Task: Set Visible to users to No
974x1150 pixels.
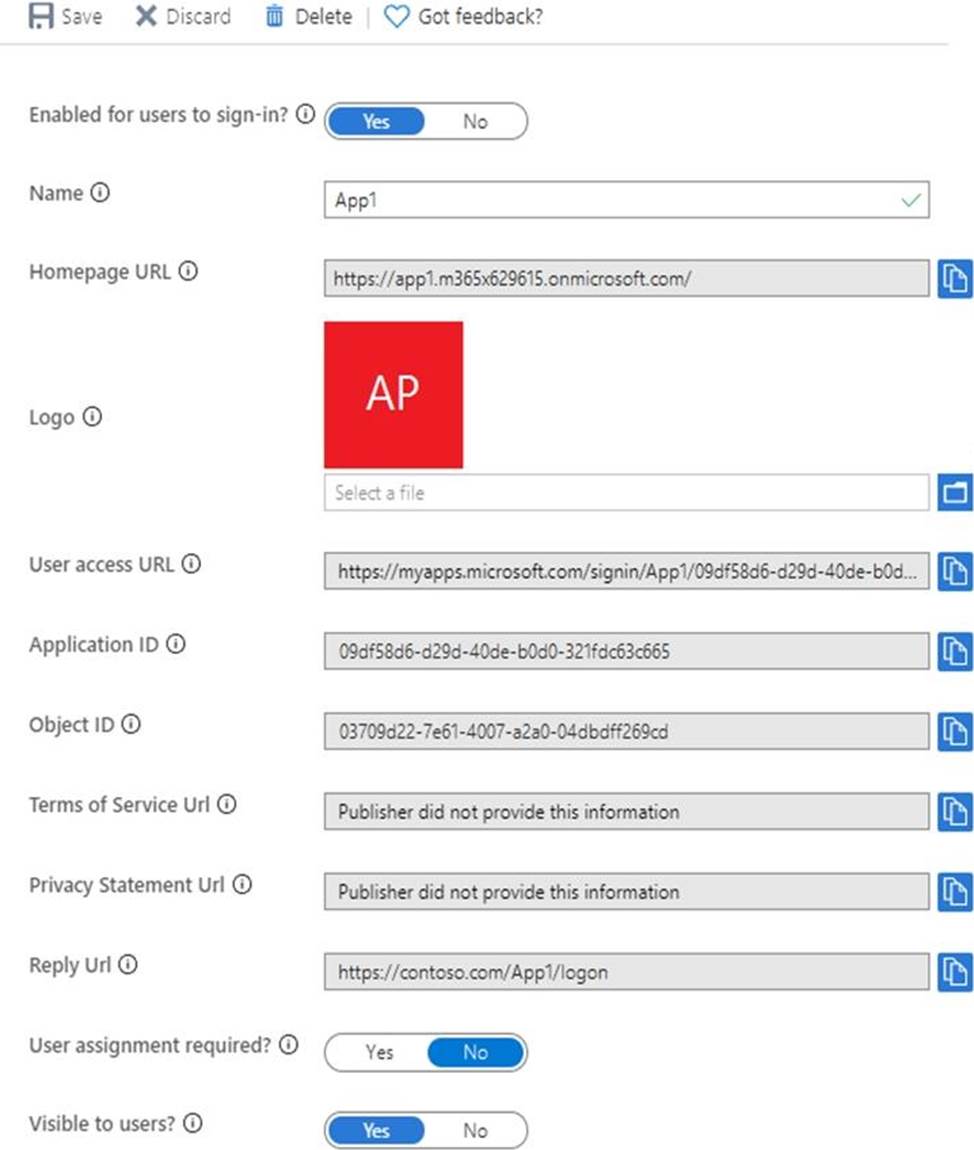Action: [x=475, y=1131]
